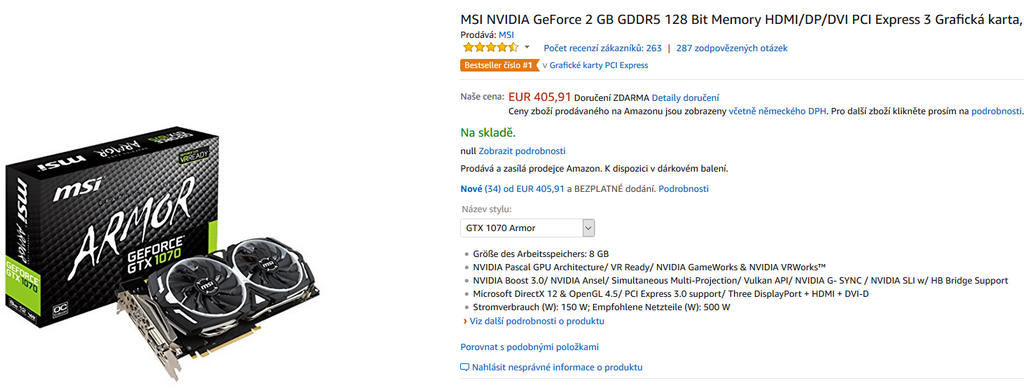Click Porovnat s podobnými položkami

[x=530, y=347]
